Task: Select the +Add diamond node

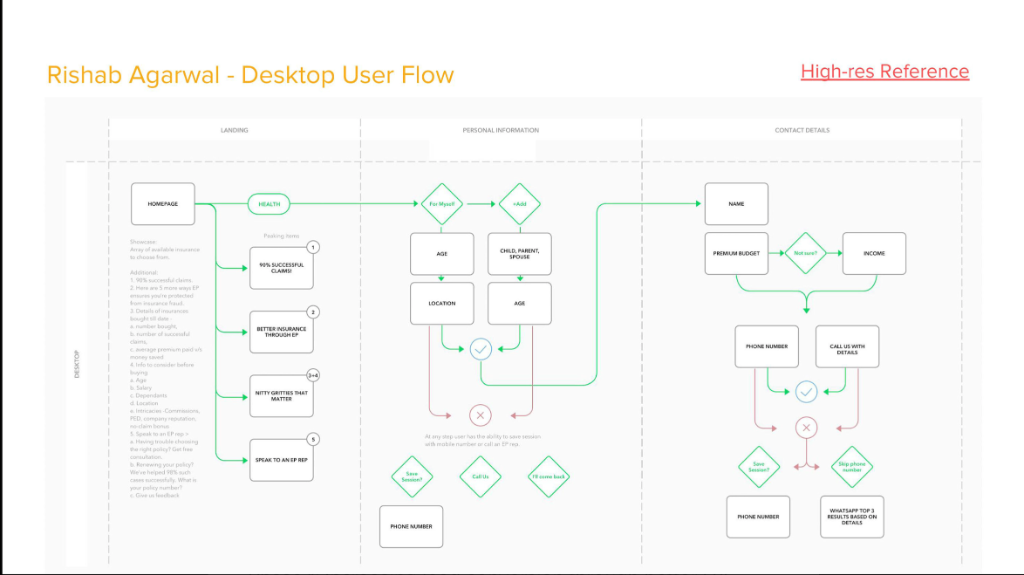Action: tap(519, 204)
